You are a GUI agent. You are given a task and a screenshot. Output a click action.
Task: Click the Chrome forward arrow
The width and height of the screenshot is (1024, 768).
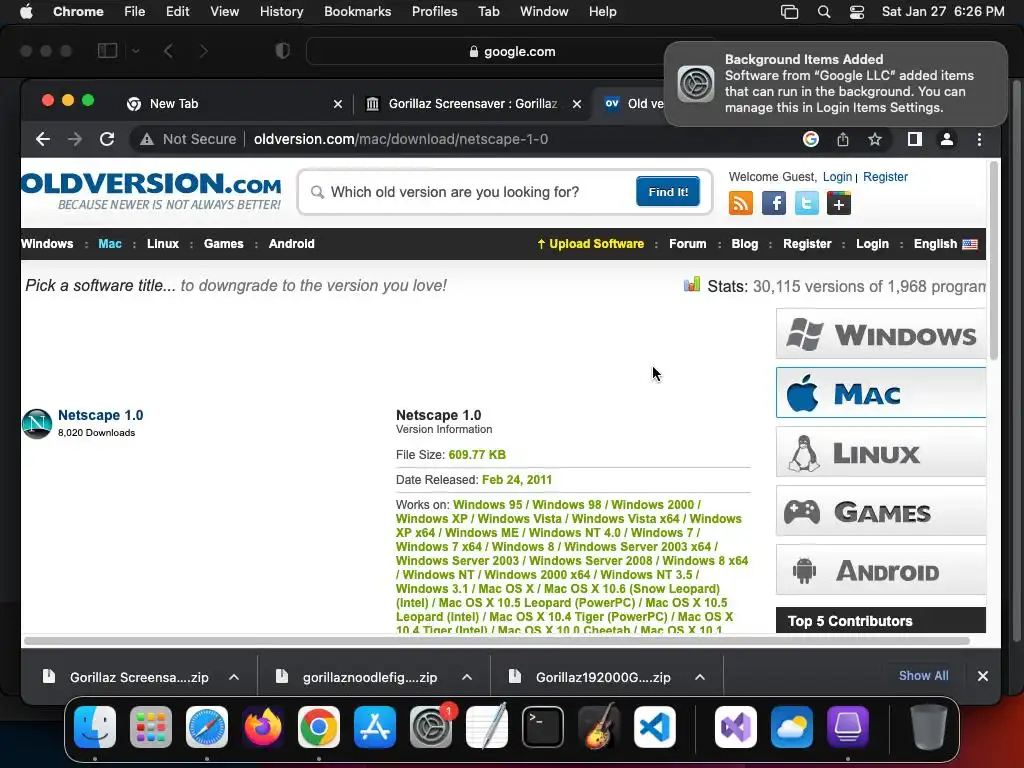point(74,139)
